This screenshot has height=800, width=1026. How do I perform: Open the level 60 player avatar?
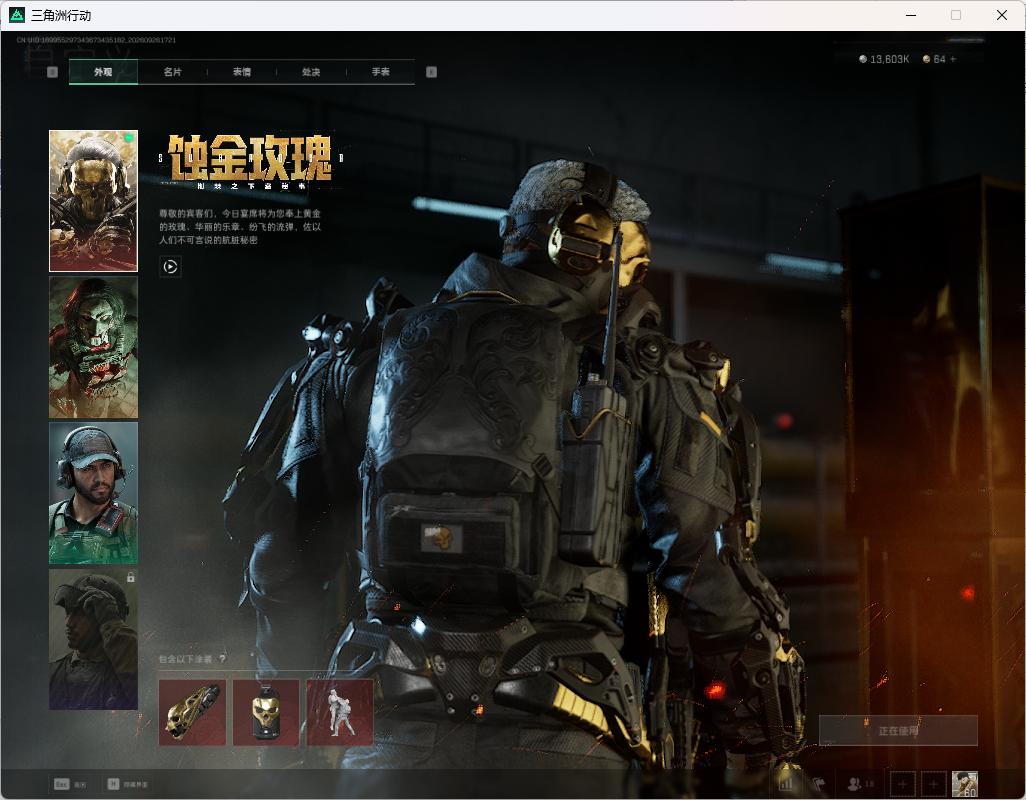pos(964,784)
